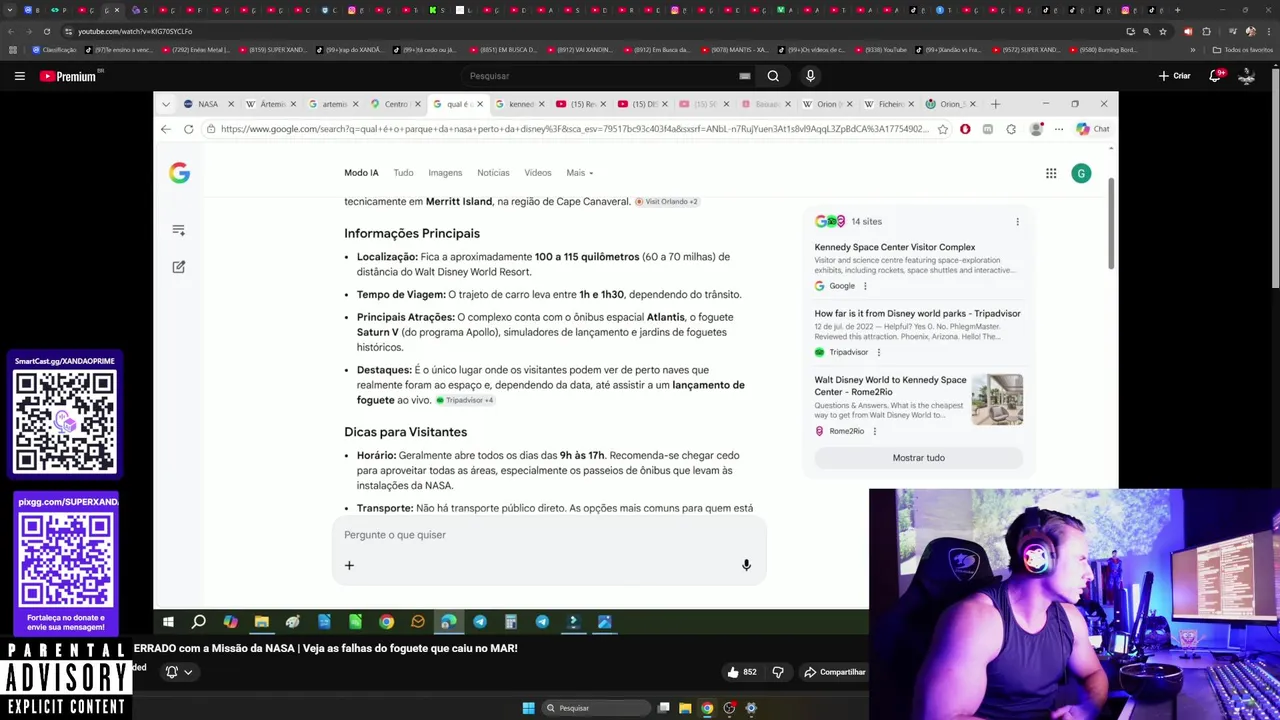Like the video with thumbs up
Viewport: 1280px width, 720px height.
click(741, 672)
